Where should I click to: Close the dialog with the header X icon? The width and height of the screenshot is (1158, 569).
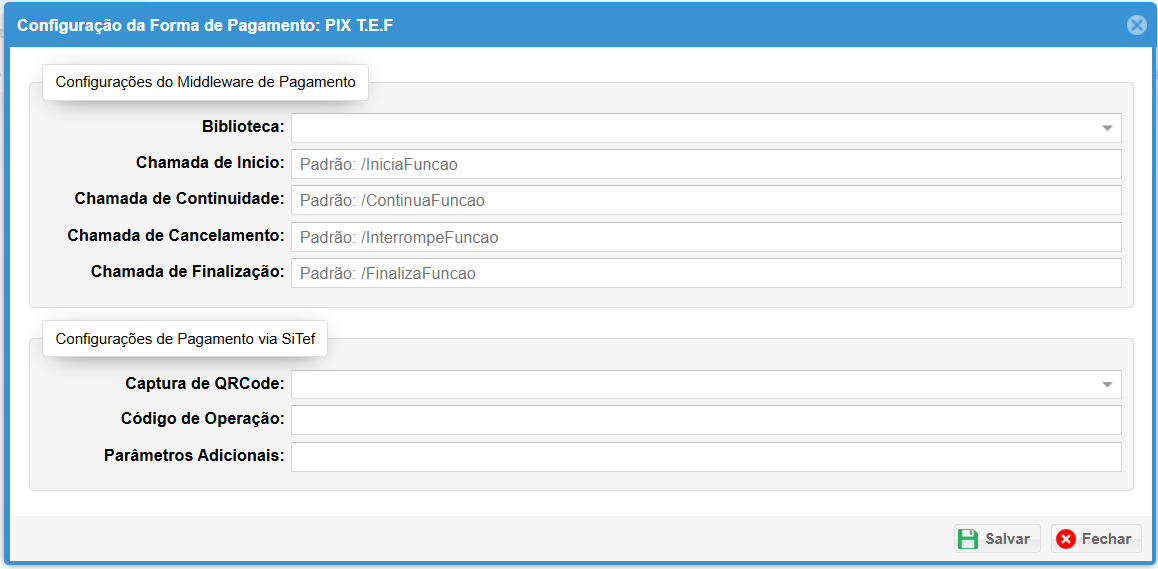(x=1137, y=25)
